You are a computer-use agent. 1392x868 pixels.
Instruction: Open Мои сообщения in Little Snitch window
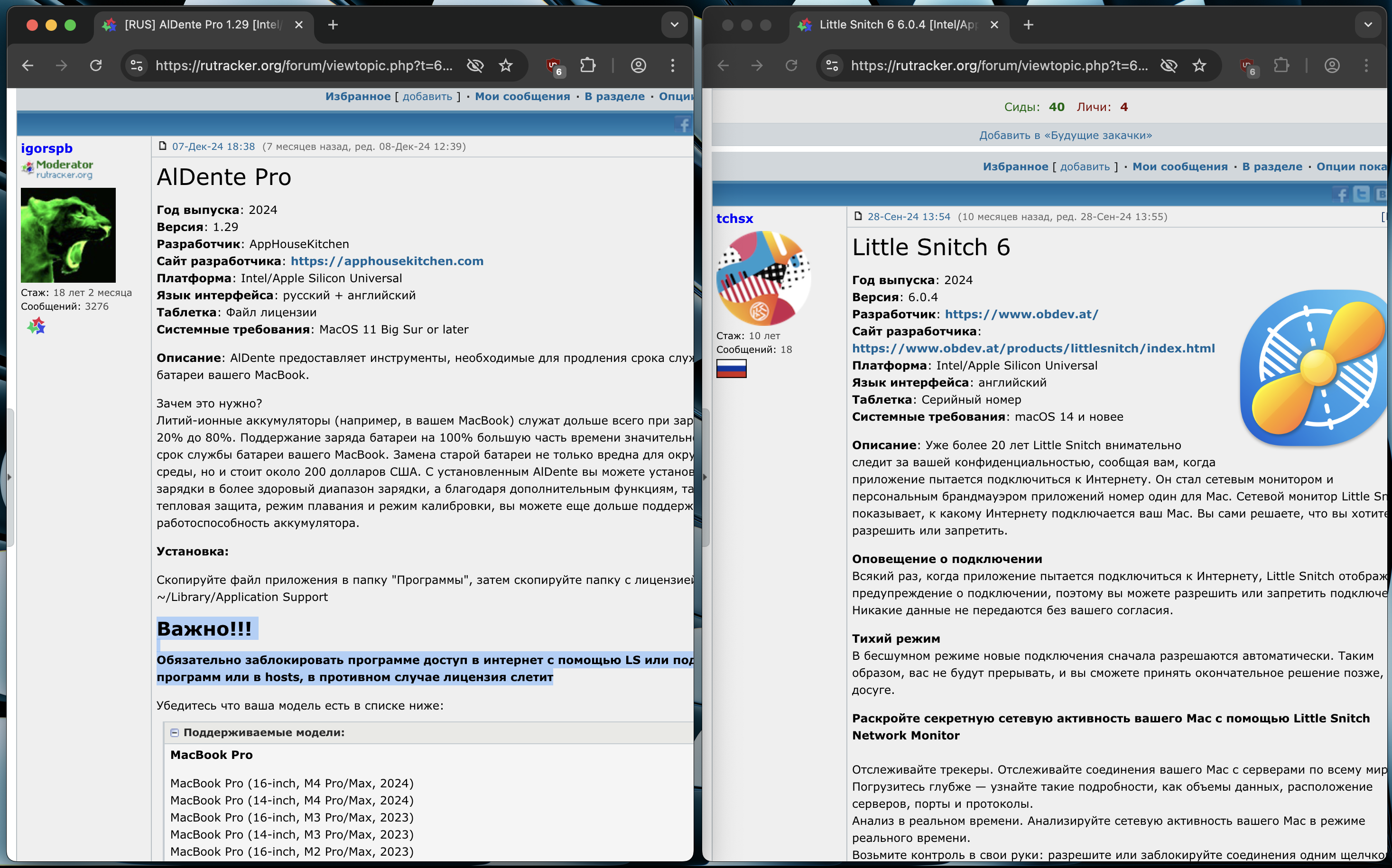(x=1179, y=166)
